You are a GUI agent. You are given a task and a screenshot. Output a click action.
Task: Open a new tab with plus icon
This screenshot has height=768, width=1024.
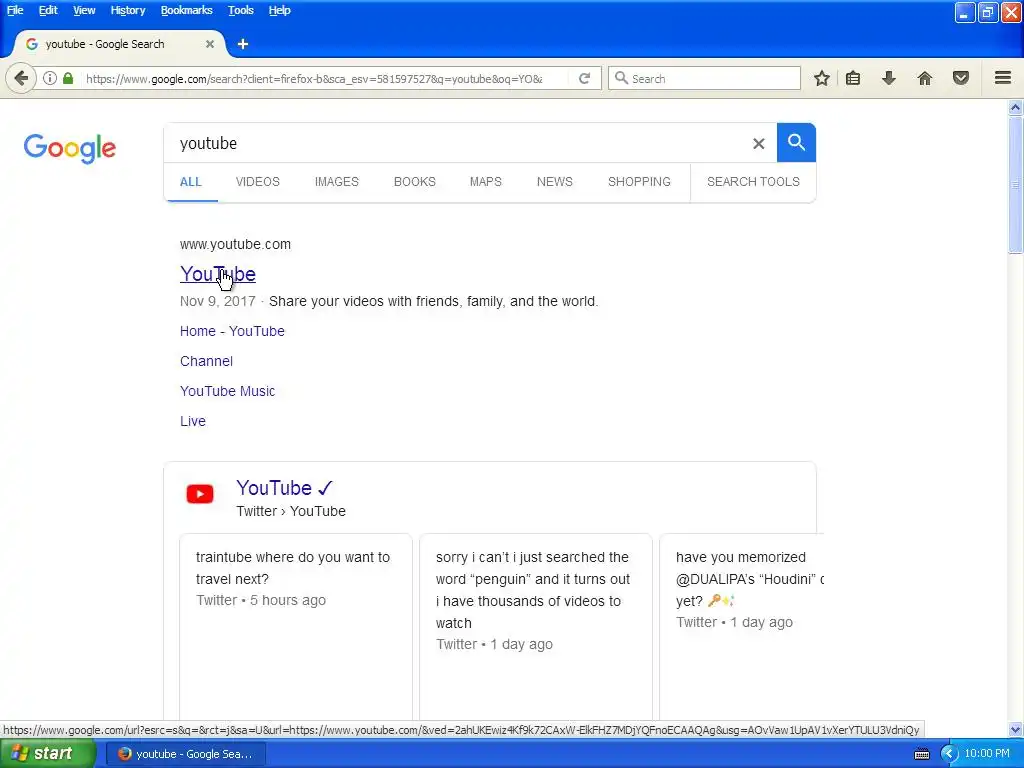[x=243, y=44]
